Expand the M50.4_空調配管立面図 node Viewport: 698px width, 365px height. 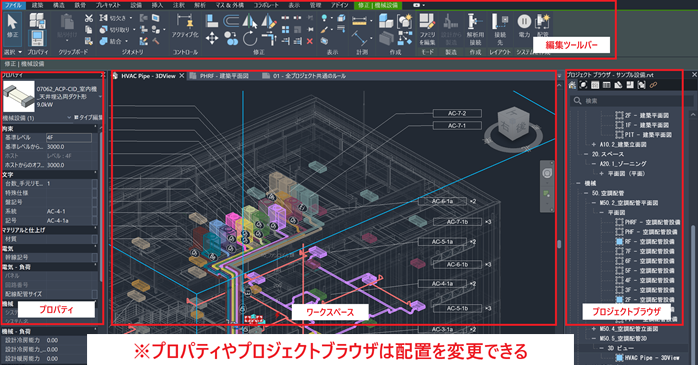(x=594, y=329)
